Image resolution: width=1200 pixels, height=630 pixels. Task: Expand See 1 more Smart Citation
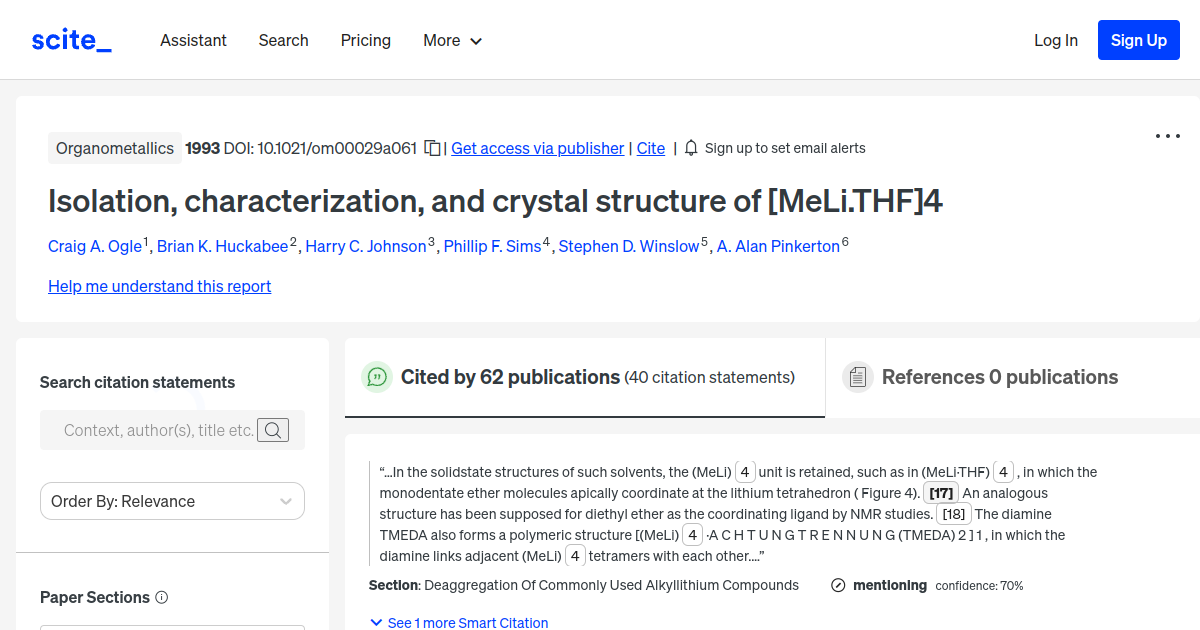click(x=459, y=622)
